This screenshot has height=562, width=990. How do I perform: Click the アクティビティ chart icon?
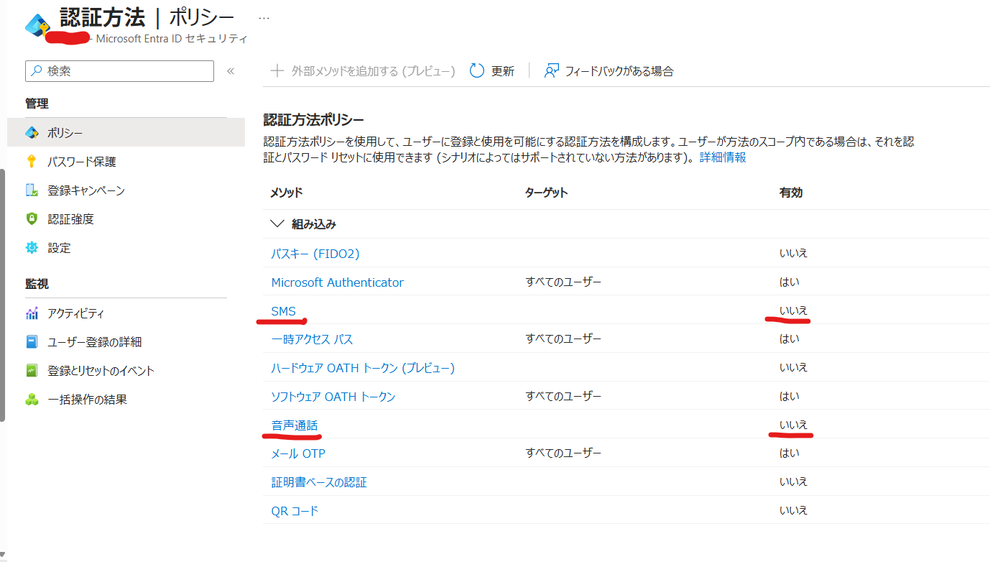(32, 313)
